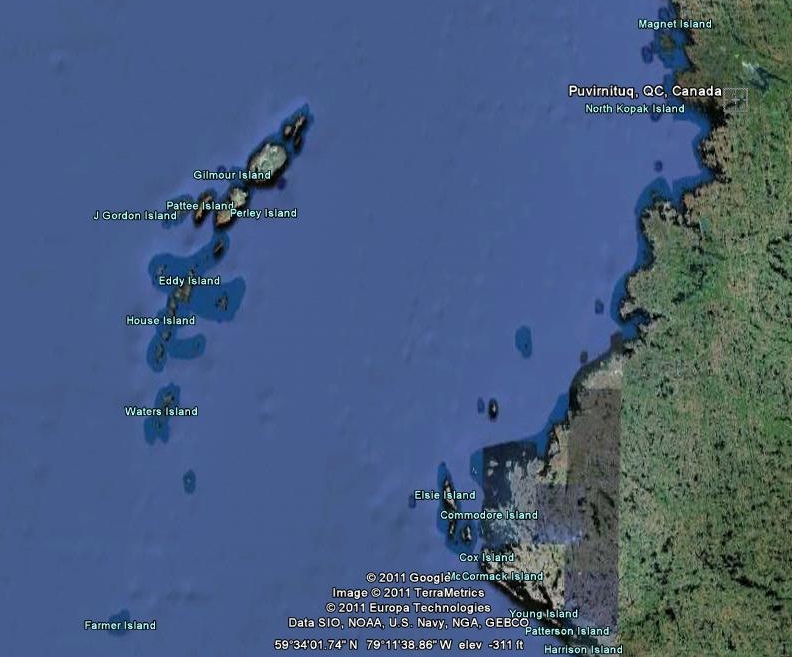Click the Puvirnituq placemark crosshair marker
The width and height of the screenshot is (792, 657).
(735, 98)
